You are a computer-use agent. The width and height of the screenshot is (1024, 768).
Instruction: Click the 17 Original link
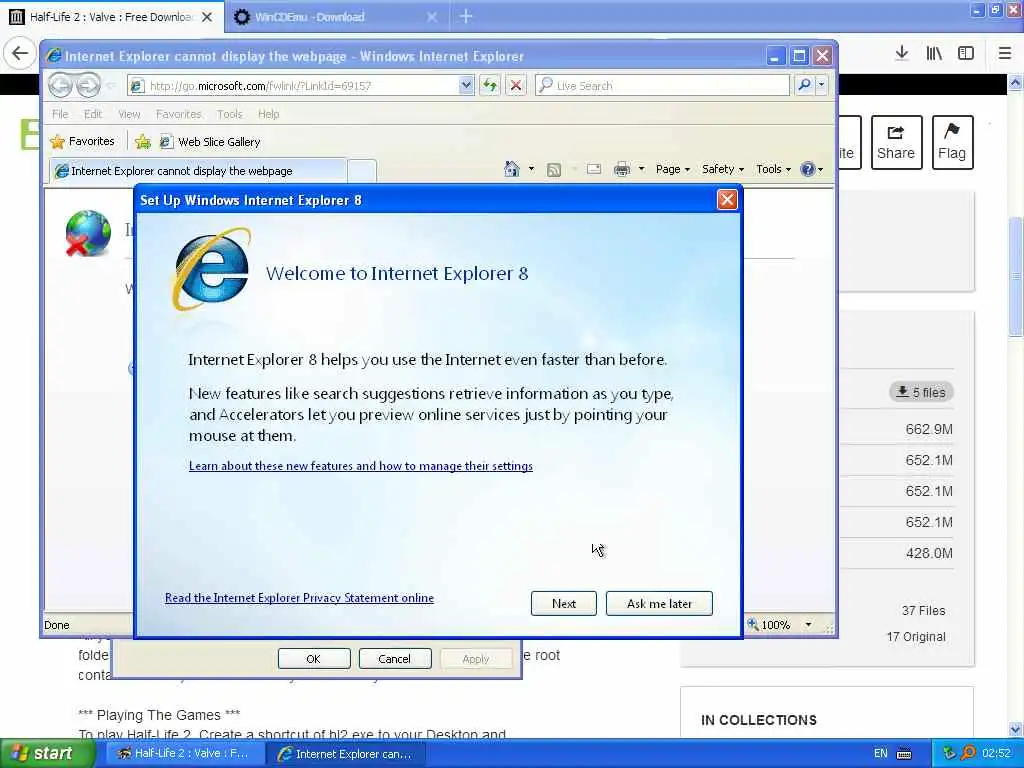click(916, 637)
